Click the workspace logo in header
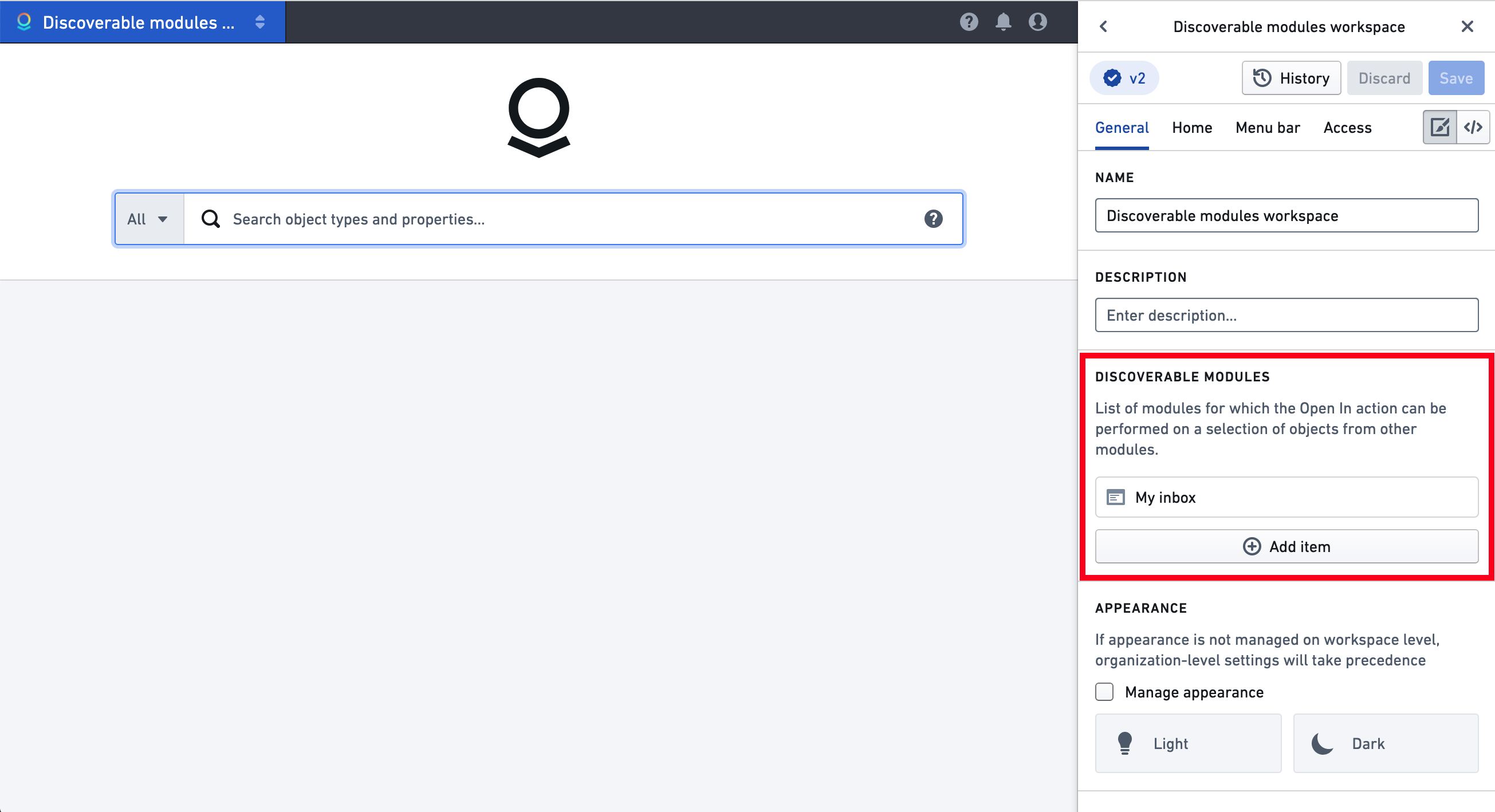This screenshot has height=812, width=1495. (x=24, y=22)
